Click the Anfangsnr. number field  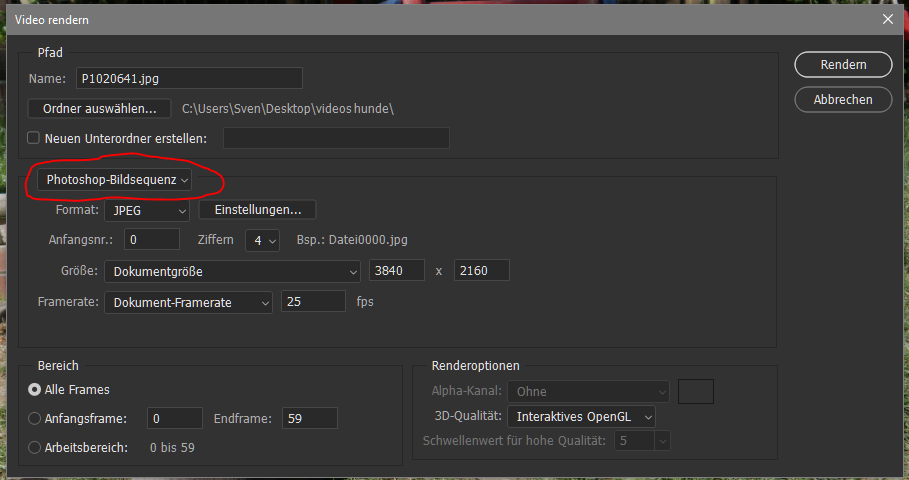(x=152, y=240)
